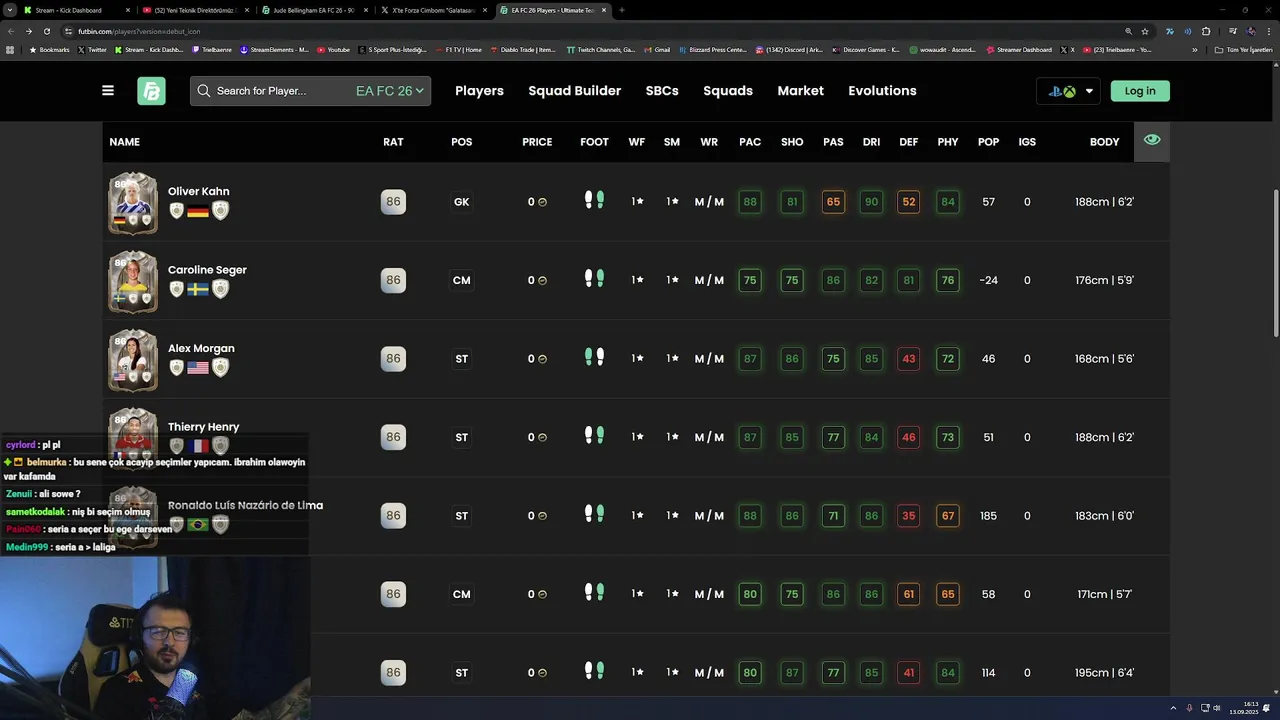Click the USA flag under Alex Morgan
Viewport: 1280px width, 720px height.
tap(198, 367)
